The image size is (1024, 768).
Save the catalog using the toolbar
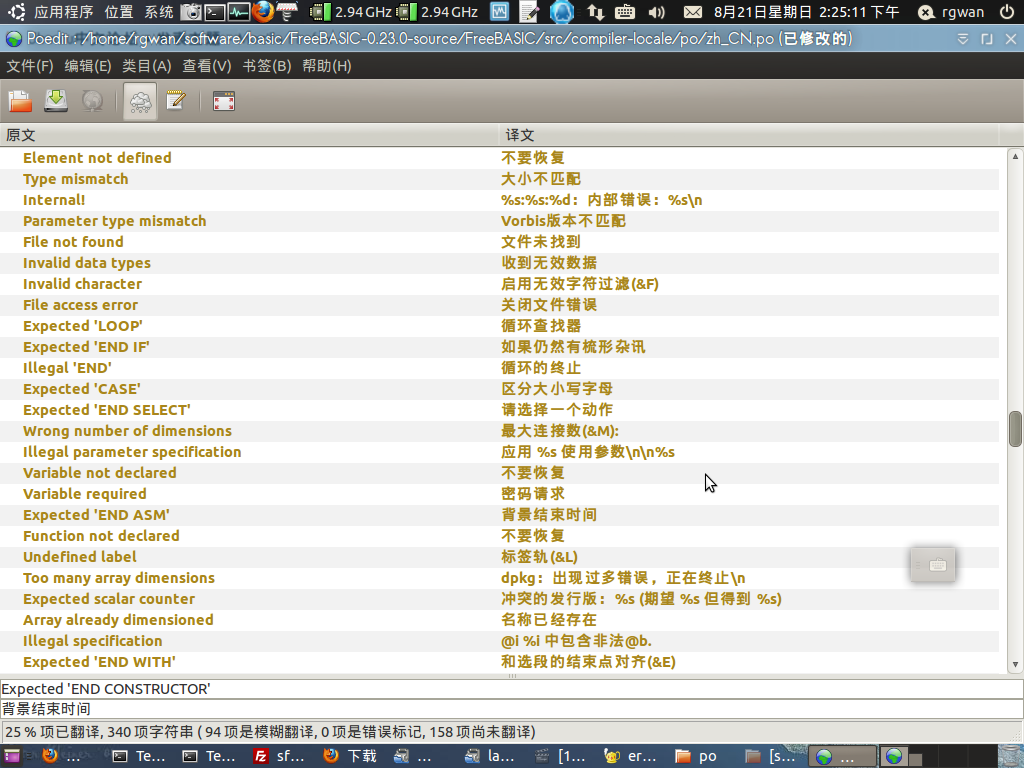coord(56,101)
